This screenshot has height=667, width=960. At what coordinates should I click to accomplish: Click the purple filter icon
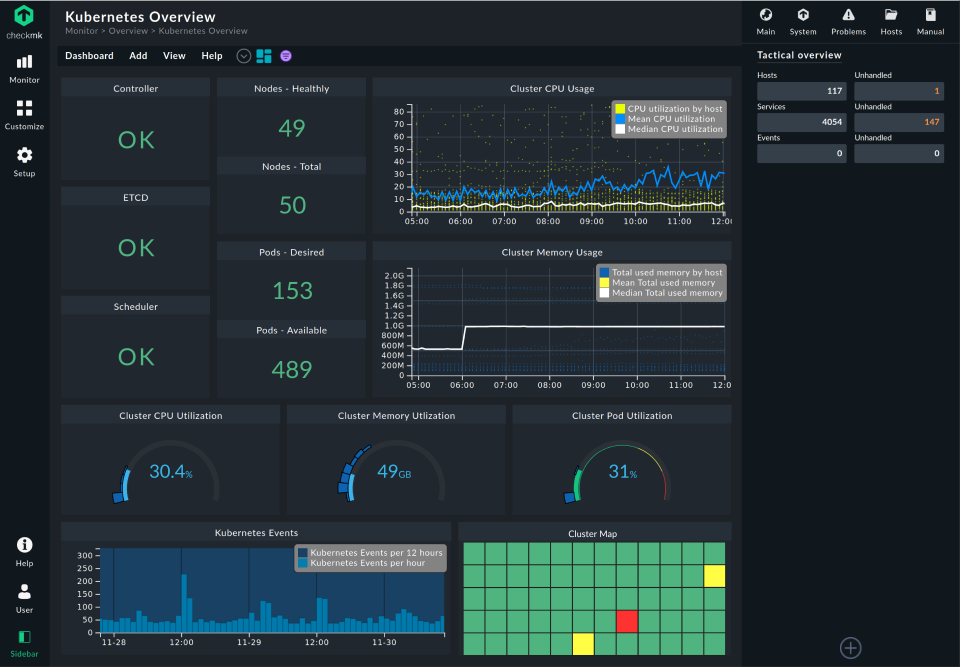point(286,56)
